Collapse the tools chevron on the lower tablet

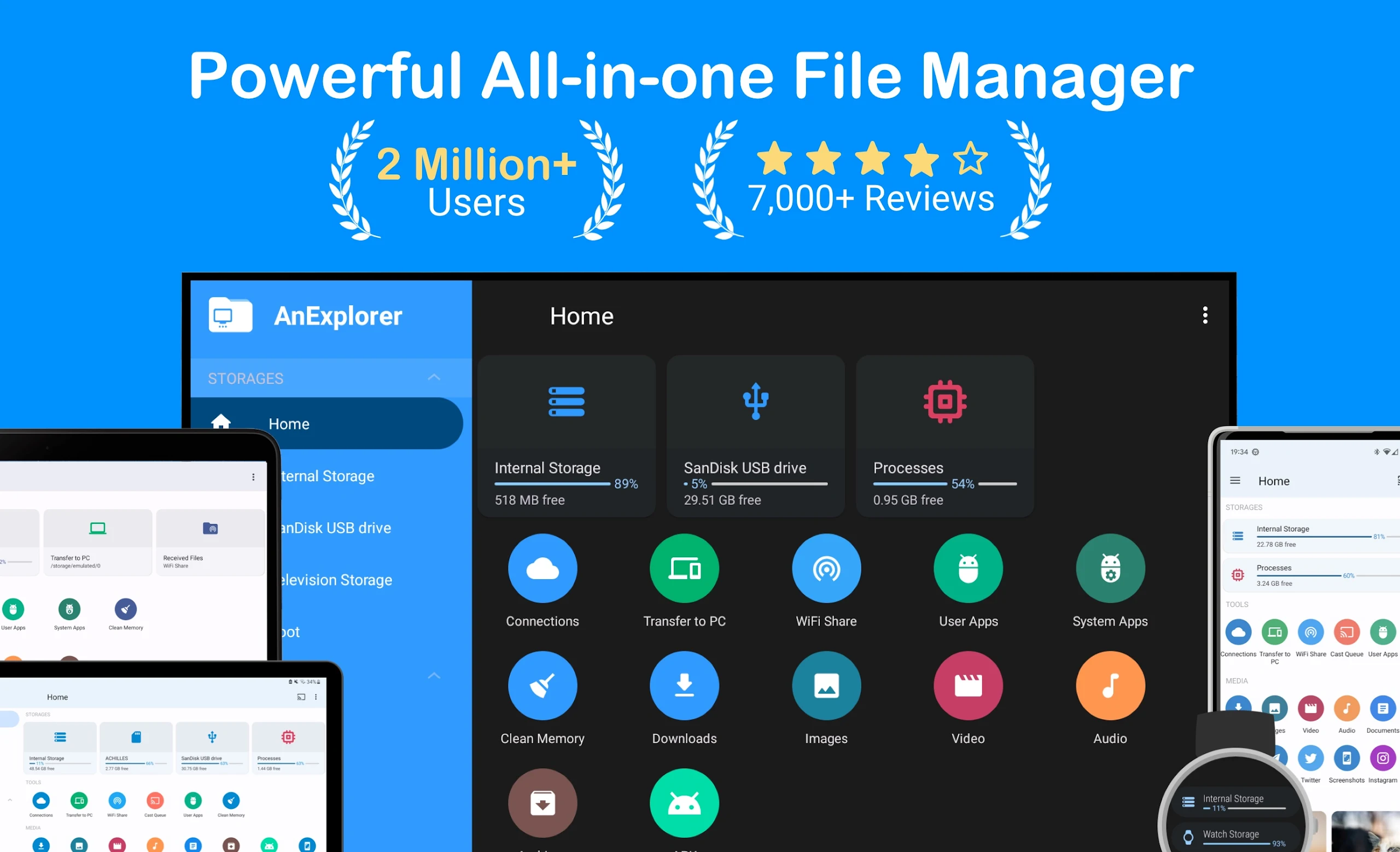pyautogui.click(x=10, y=800)
